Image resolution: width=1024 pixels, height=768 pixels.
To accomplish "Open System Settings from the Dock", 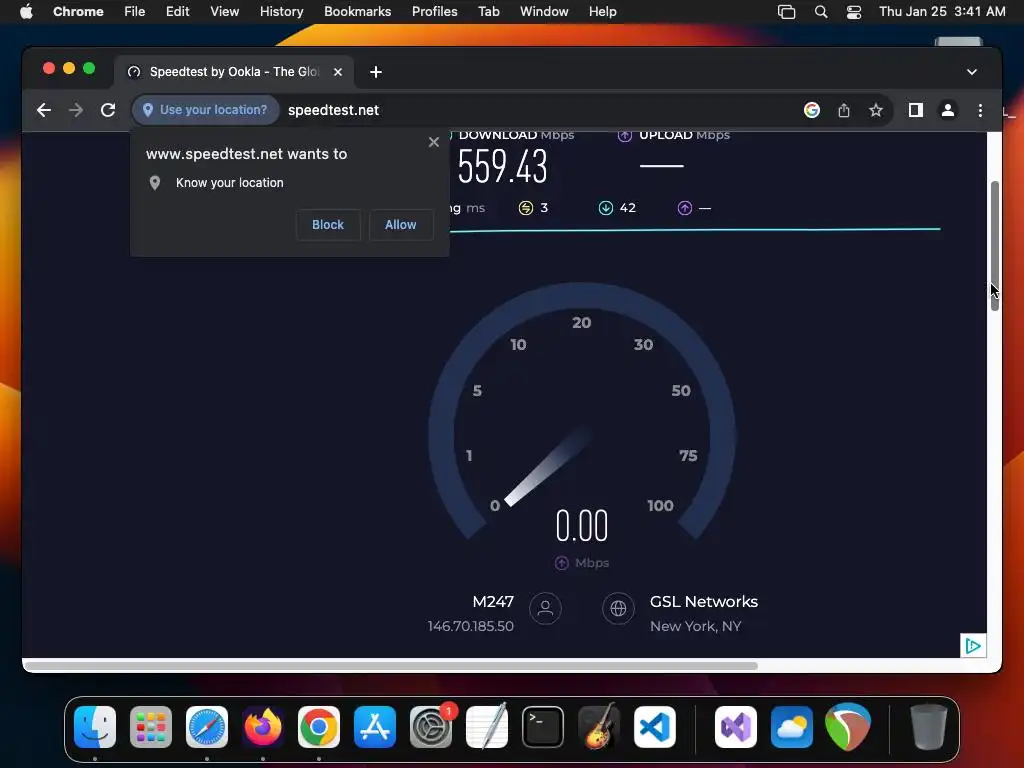I will click(x=431, y=727).
